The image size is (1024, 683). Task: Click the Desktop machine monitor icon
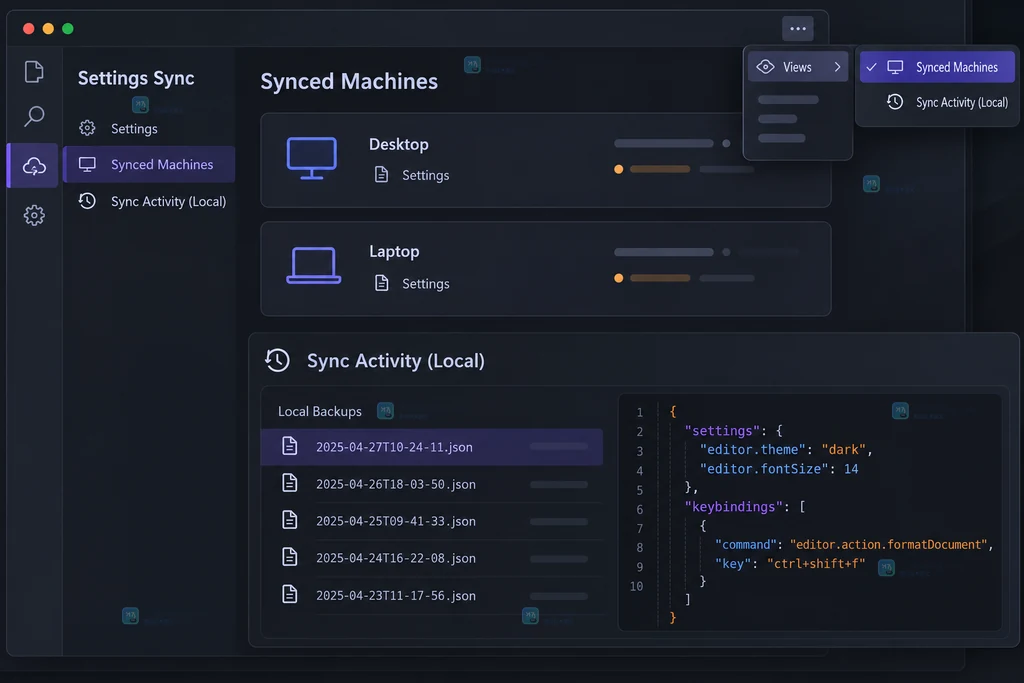(x=312, y=158)
